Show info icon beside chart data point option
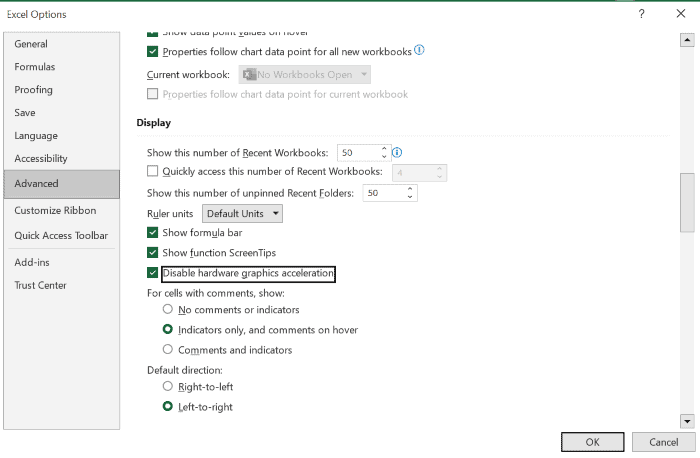700x458 pixels. [419, 50]
